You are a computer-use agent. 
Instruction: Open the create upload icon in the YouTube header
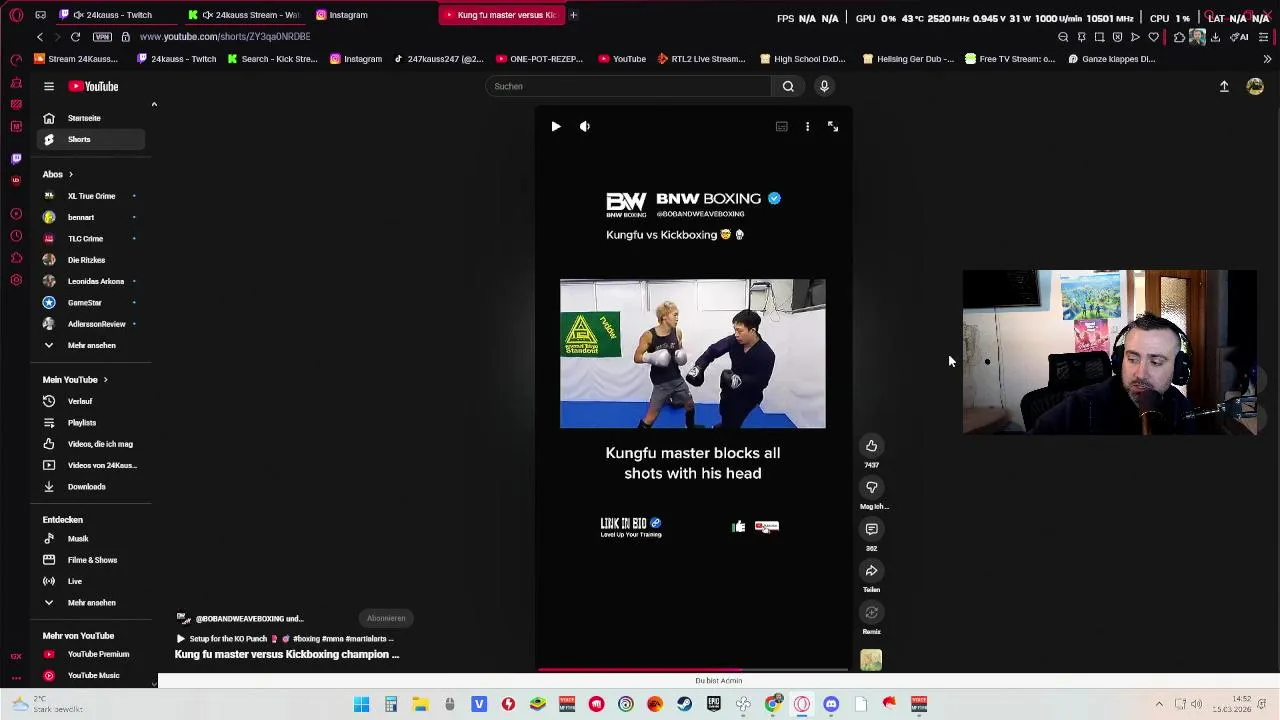tap(1224, 87)
